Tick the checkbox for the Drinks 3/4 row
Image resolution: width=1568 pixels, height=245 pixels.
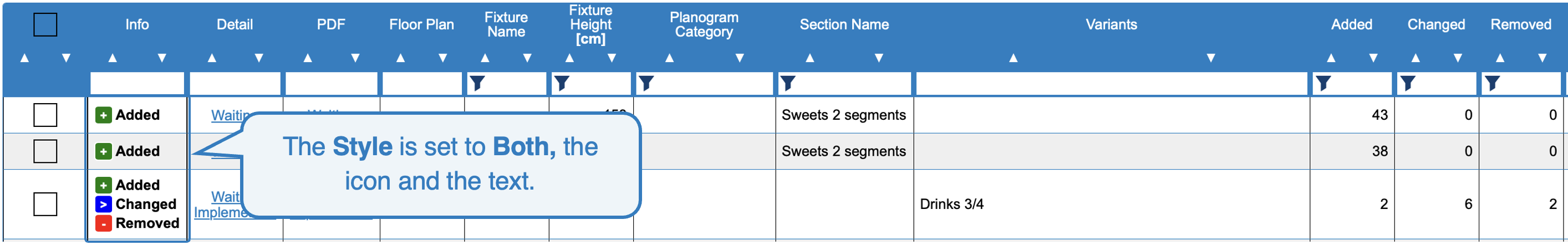45,205
